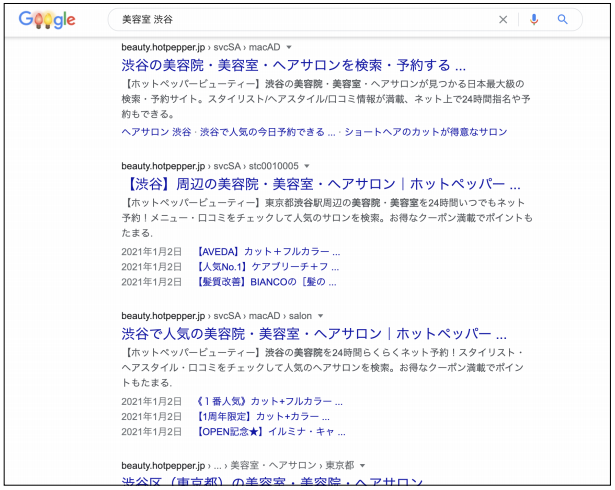The image size is (615, 490).
Task: Open sitelink ショートヘアのカットが得意なサロン
Action: (426, 132)
